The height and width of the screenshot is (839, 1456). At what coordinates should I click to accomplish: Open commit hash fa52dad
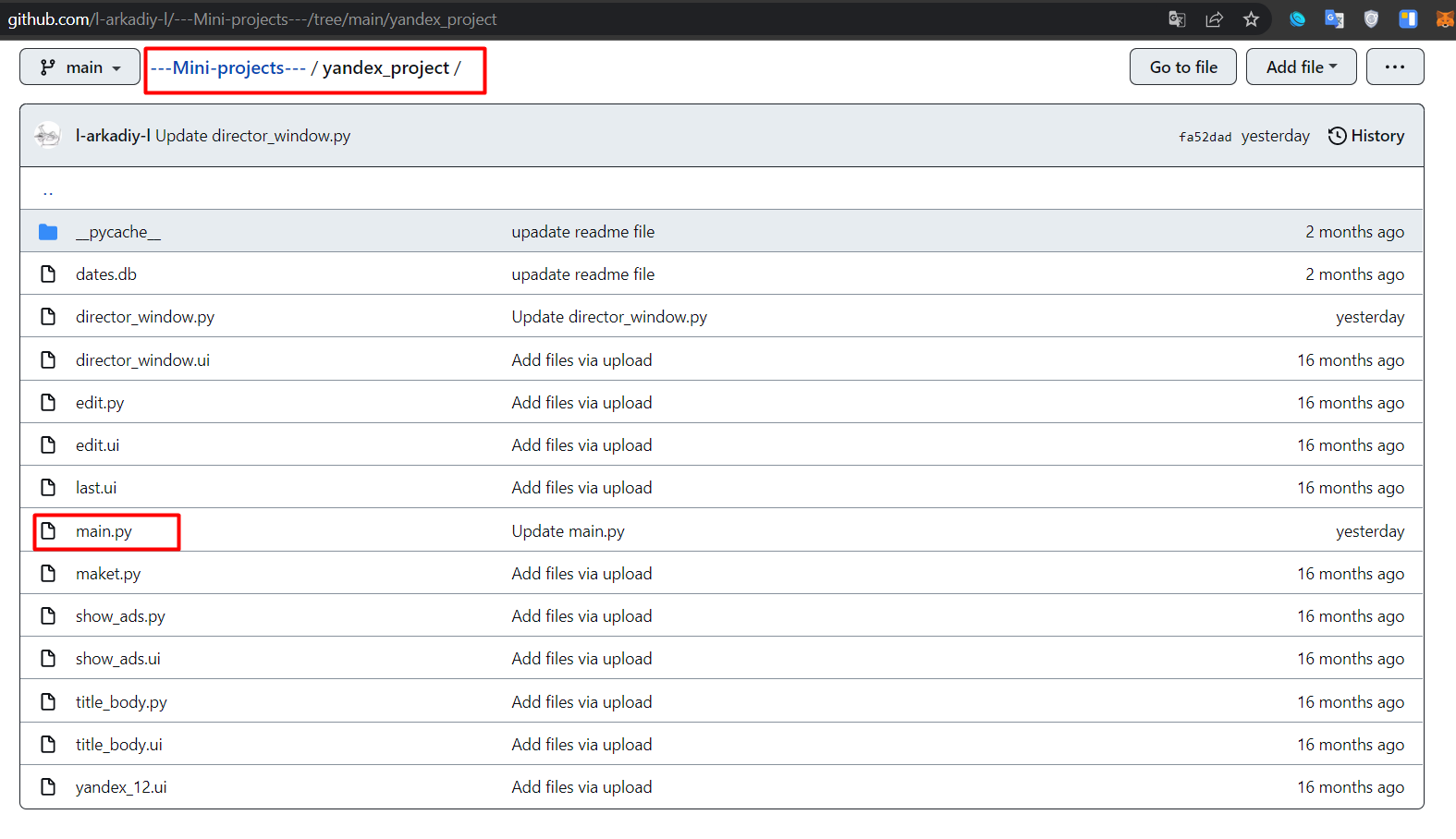pyautogui.click(x=1205, y=137)
